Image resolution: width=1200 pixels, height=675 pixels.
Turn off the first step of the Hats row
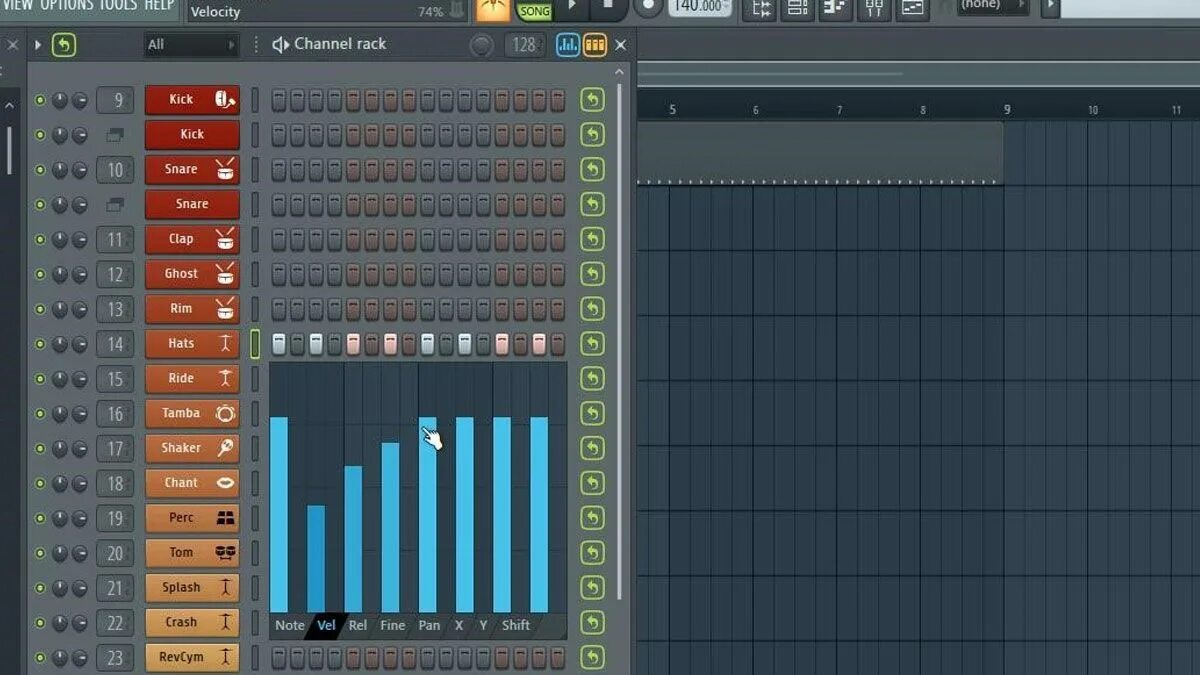[x=279, y=344]
